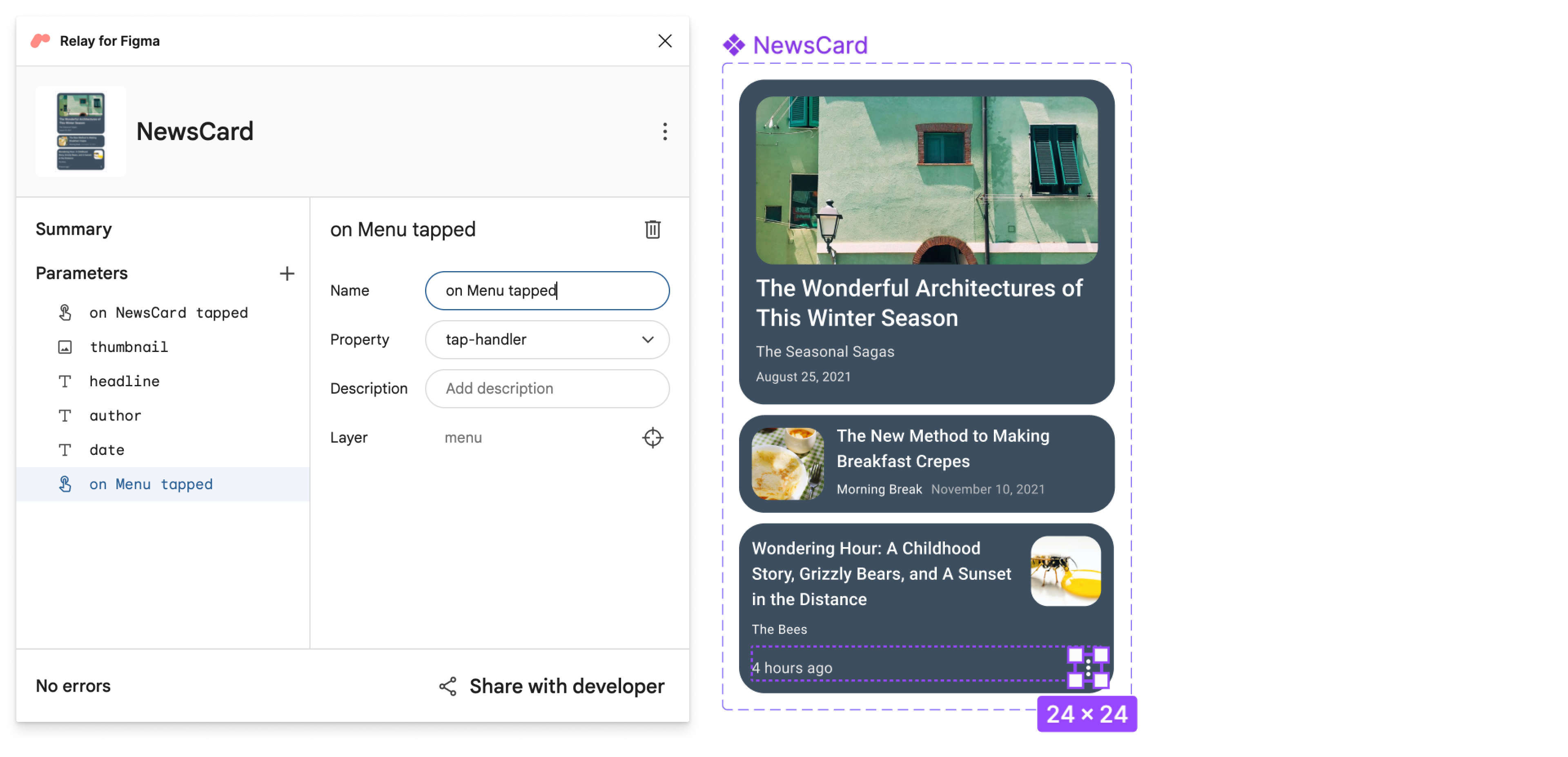The height and width of the screenshot is (757, 1568).
Task: Click the three-dot overflow menu icon
Action: tap(663, 131)
